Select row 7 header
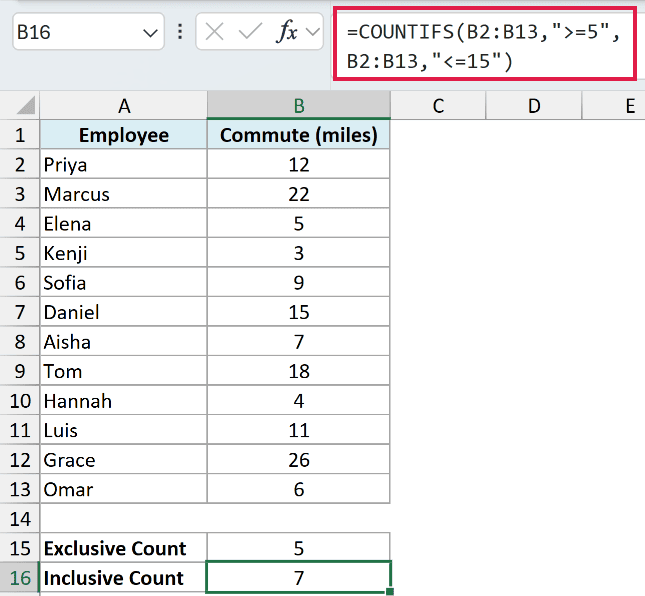 click(20, 312)
